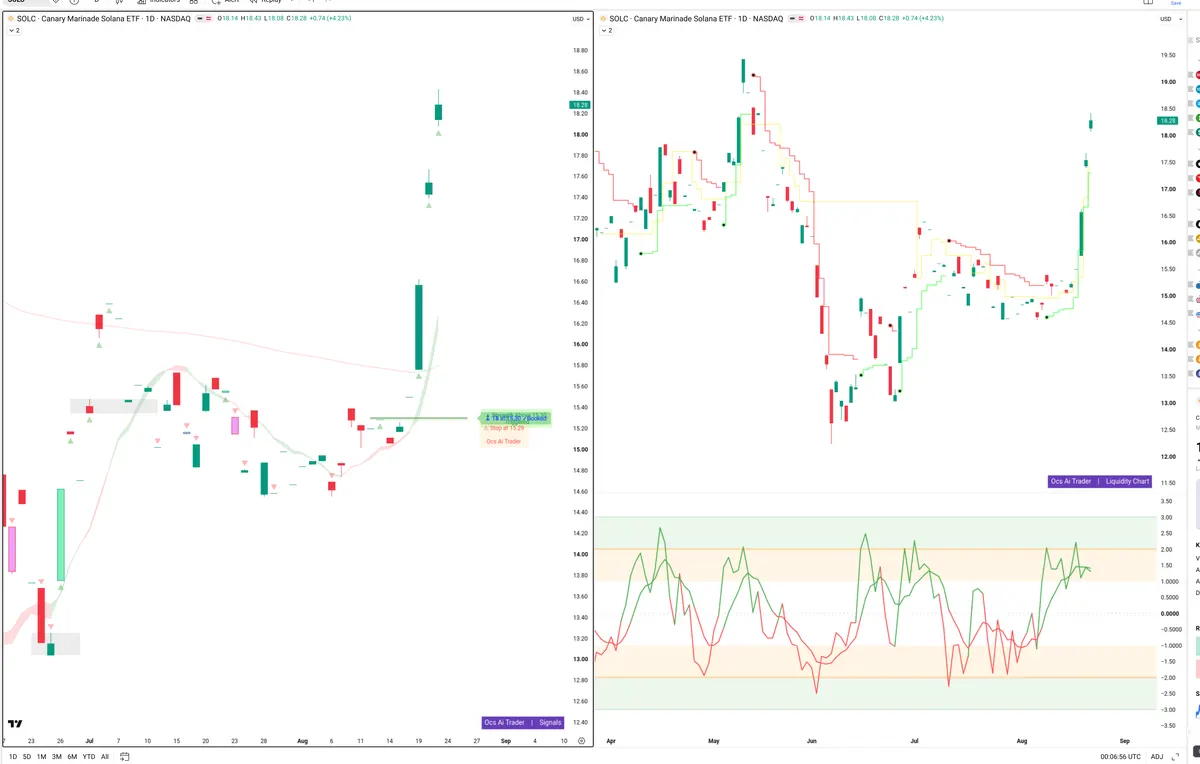Click the Apr label on right time axis
Viewport: 1200px width, 764px height.
[613, 741]
